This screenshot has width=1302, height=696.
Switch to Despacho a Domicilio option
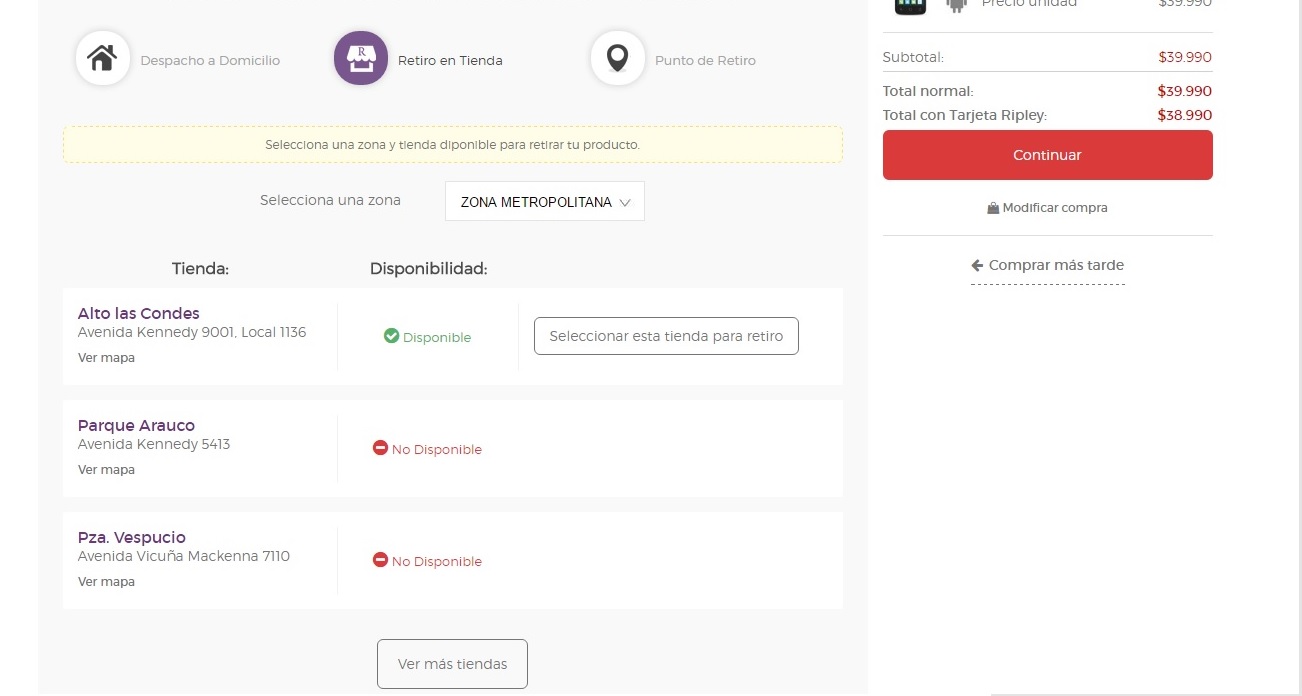click(x=210, y=61)
